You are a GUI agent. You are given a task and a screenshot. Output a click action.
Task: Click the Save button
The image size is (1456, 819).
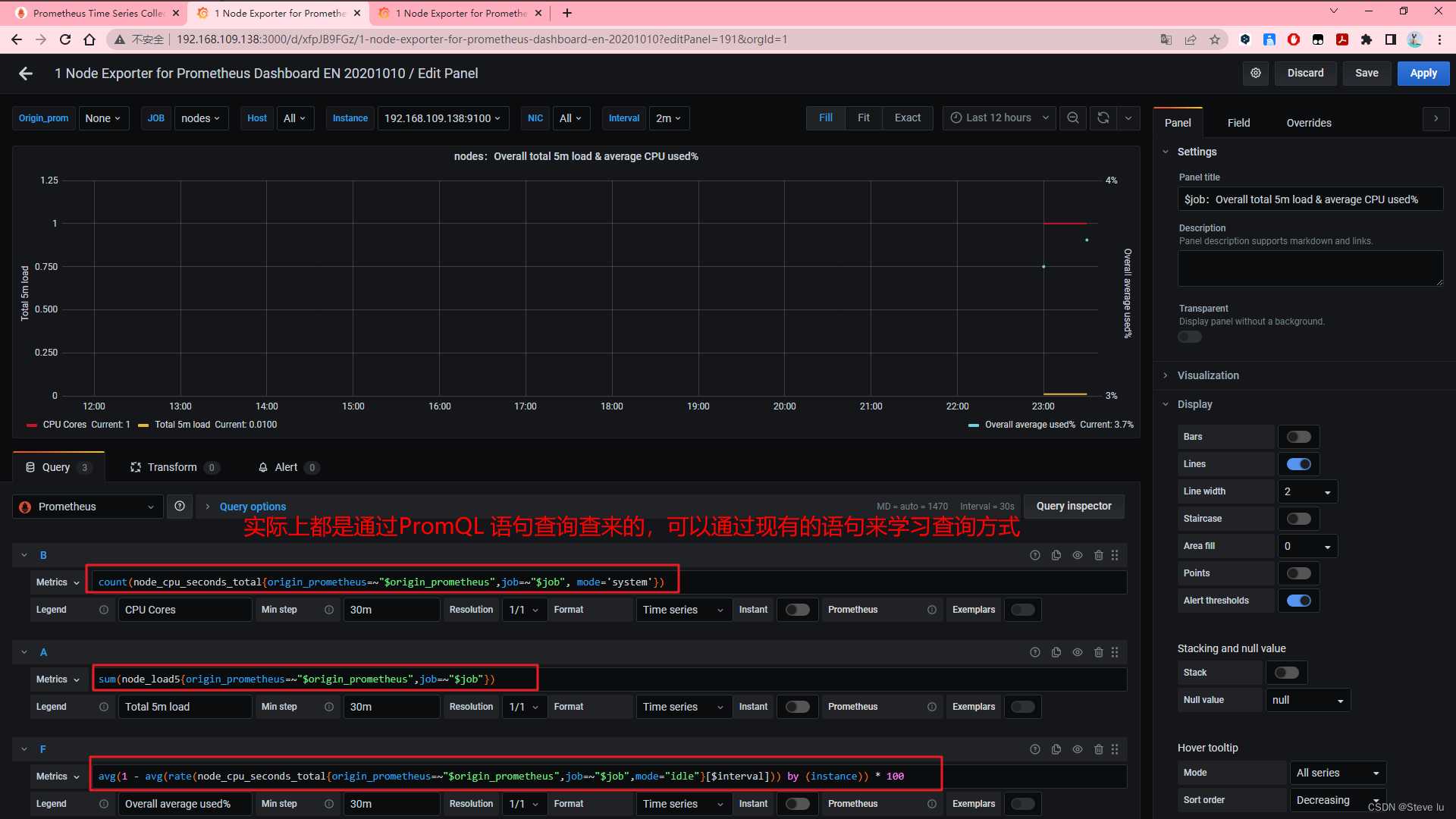[x=1367, y=74]
